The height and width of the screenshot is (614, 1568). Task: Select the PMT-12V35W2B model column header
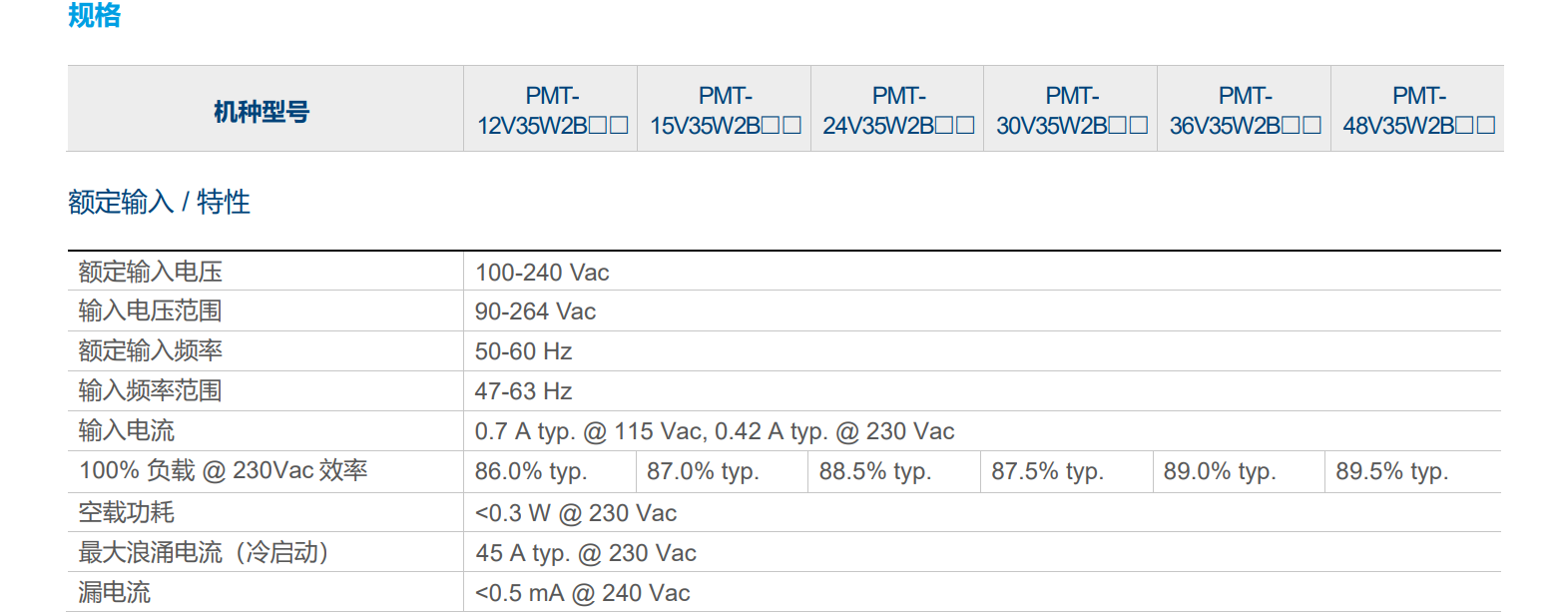tap(552, 110)
